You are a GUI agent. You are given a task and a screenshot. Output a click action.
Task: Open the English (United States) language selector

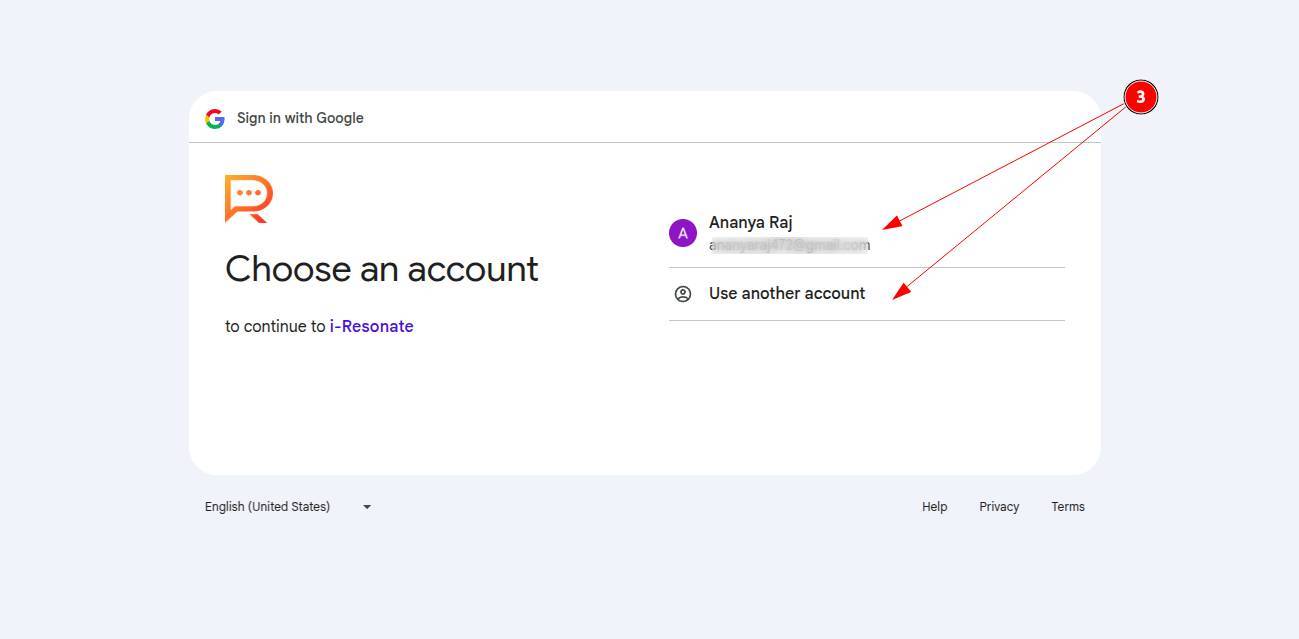(x=267, y=507)
